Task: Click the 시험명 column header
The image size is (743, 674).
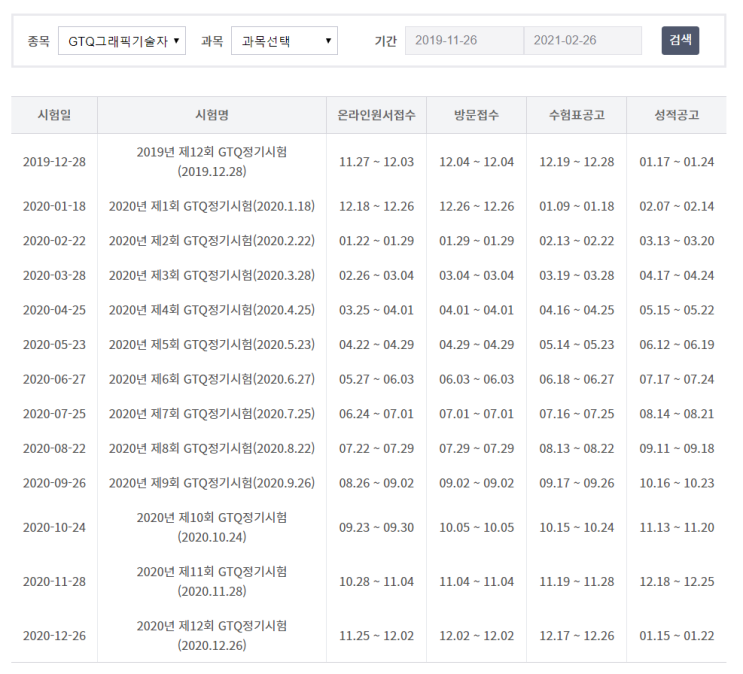Action: pyautogui.click(x=212, y=115)
